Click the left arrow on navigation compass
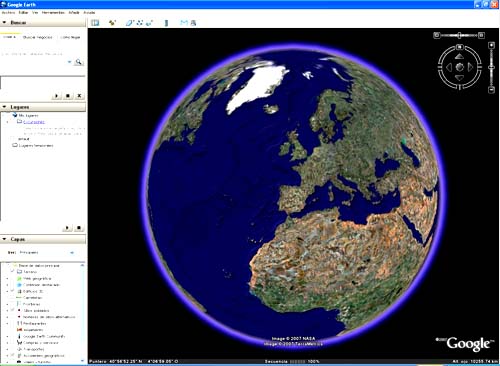The image size is (500, 366). pos(449,67)
